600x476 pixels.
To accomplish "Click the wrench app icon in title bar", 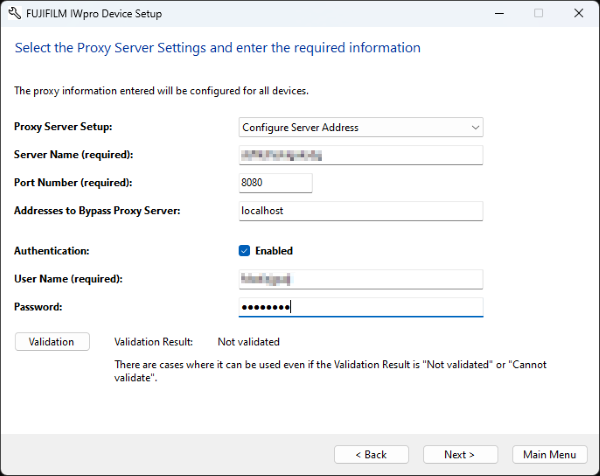I will point(15,14).
